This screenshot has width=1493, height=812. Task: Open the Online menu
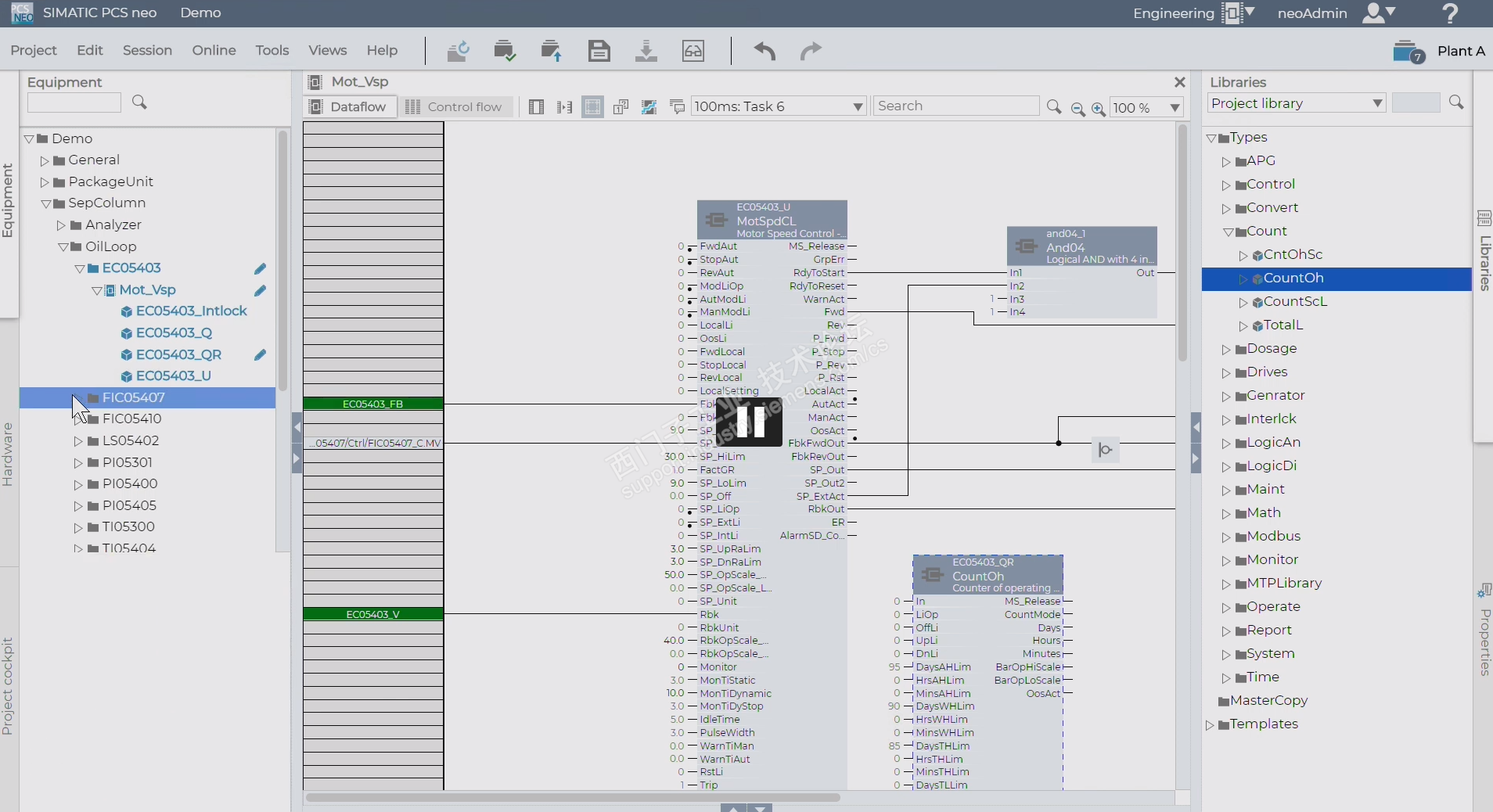(x=214, y=50)
